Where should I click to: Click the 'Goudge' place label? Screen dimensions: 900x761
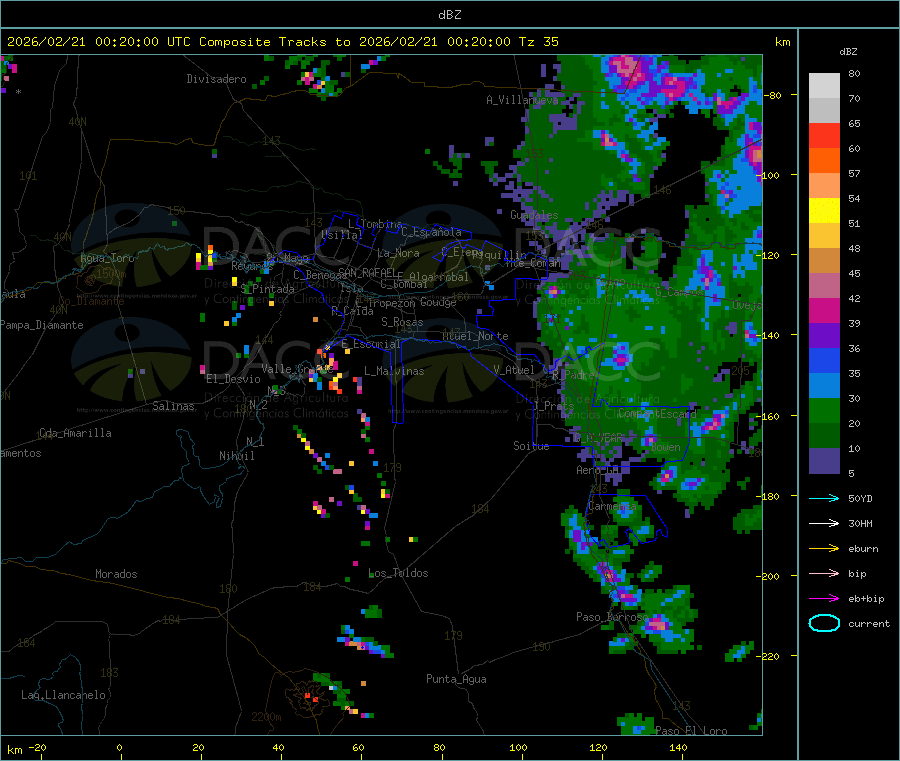click(x=438, y=302)
